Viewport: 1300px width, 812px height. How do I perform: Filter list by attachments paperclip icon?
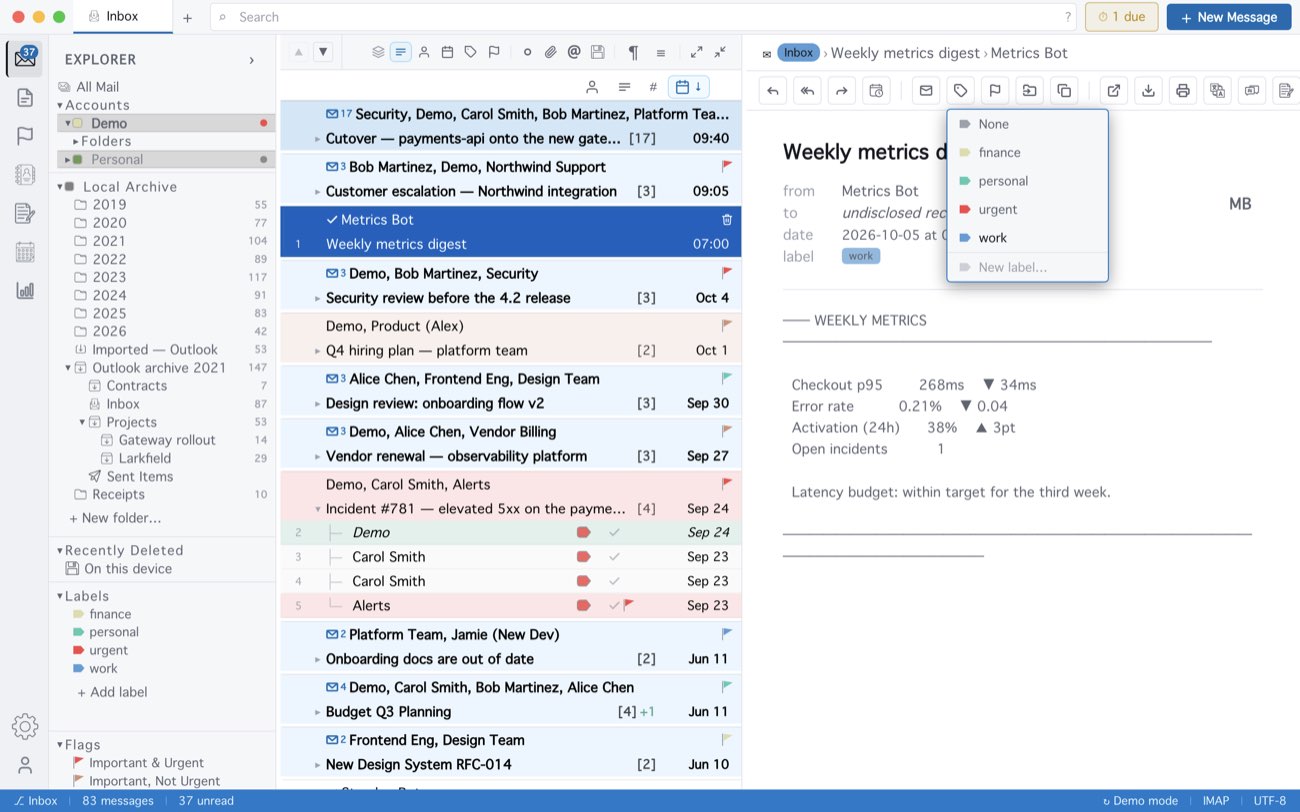[550, 52]
